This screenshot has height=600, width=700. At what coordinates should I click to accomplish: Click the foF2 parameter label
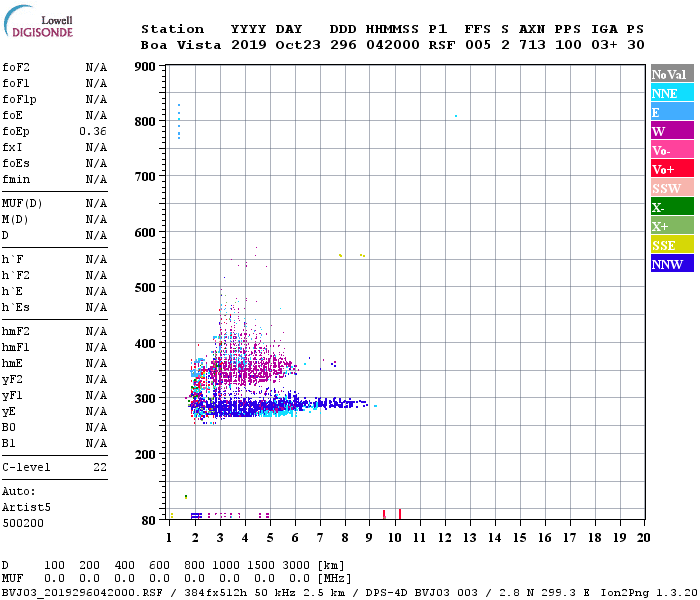(16, 67)
